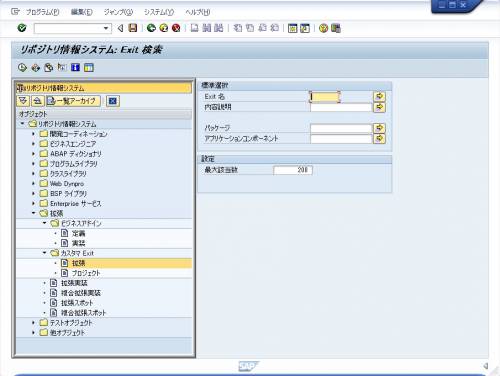Click the Get Variant icon
The image size is (500, 376).
pyautogui.click(x=49, y=68)
